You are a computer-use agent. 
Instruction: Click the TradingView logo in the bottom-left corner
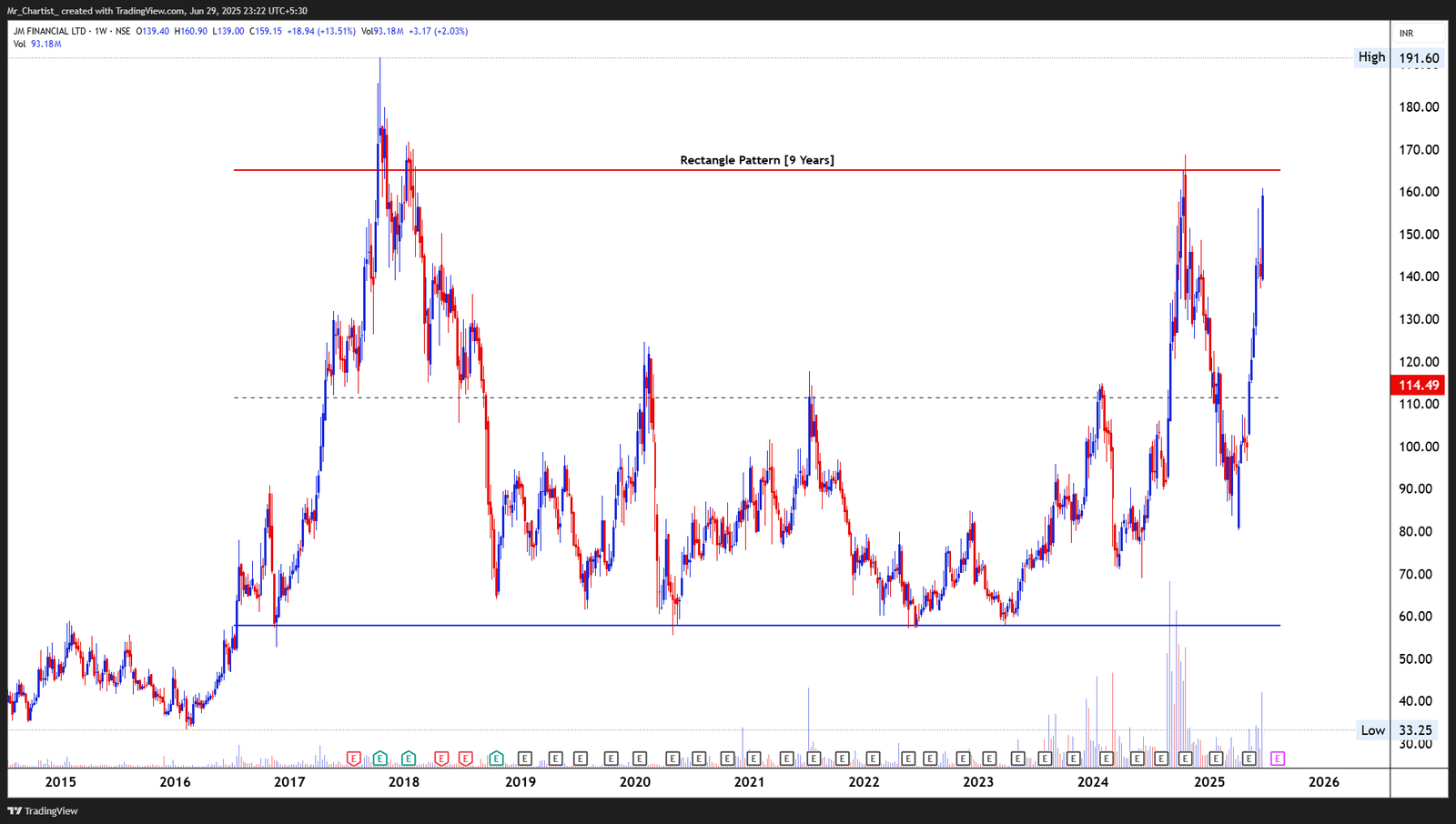pos(41,810)
